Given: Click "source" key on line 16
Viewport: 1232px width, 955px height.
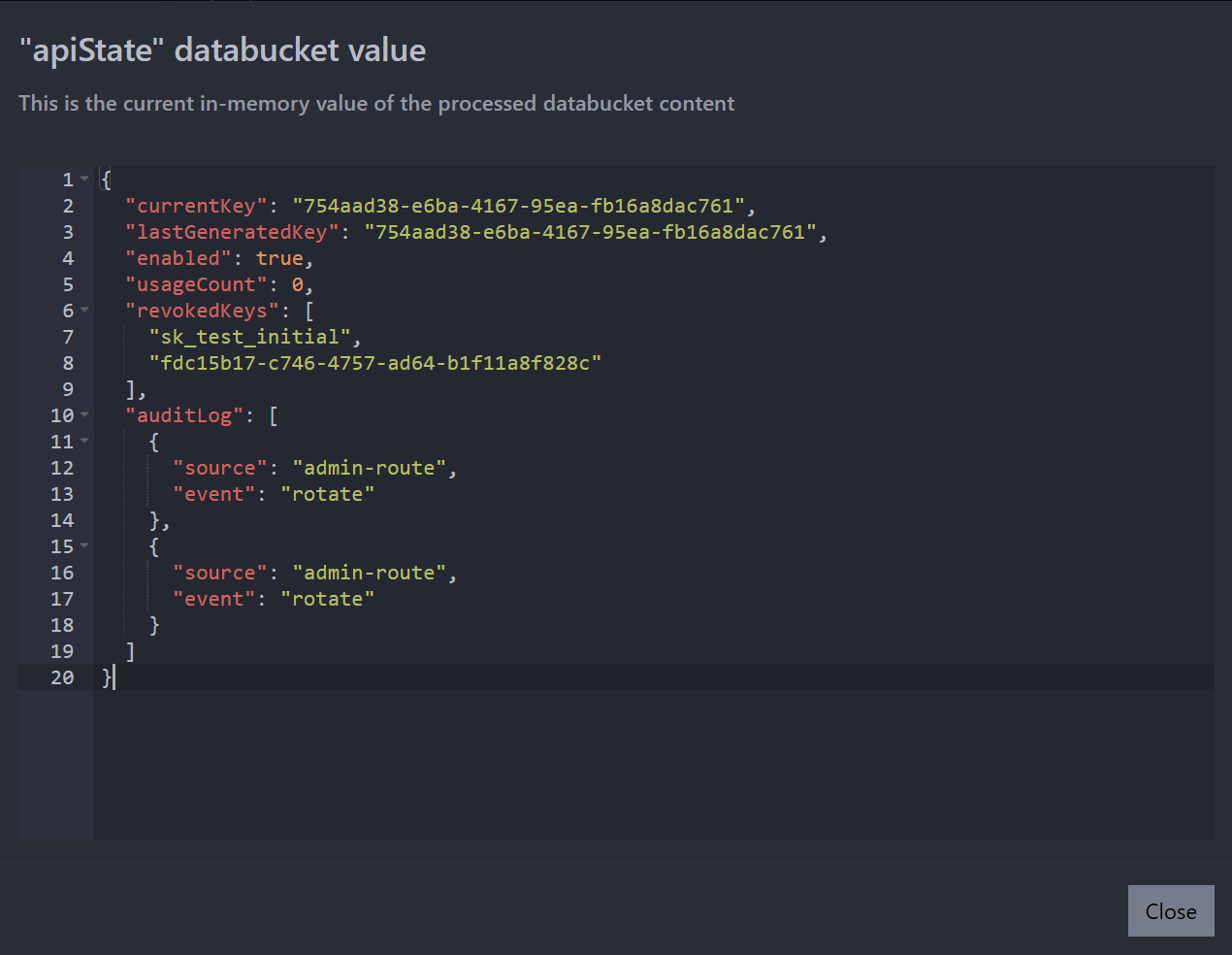Looking at the screenshot, I should (x=220, y=573).
